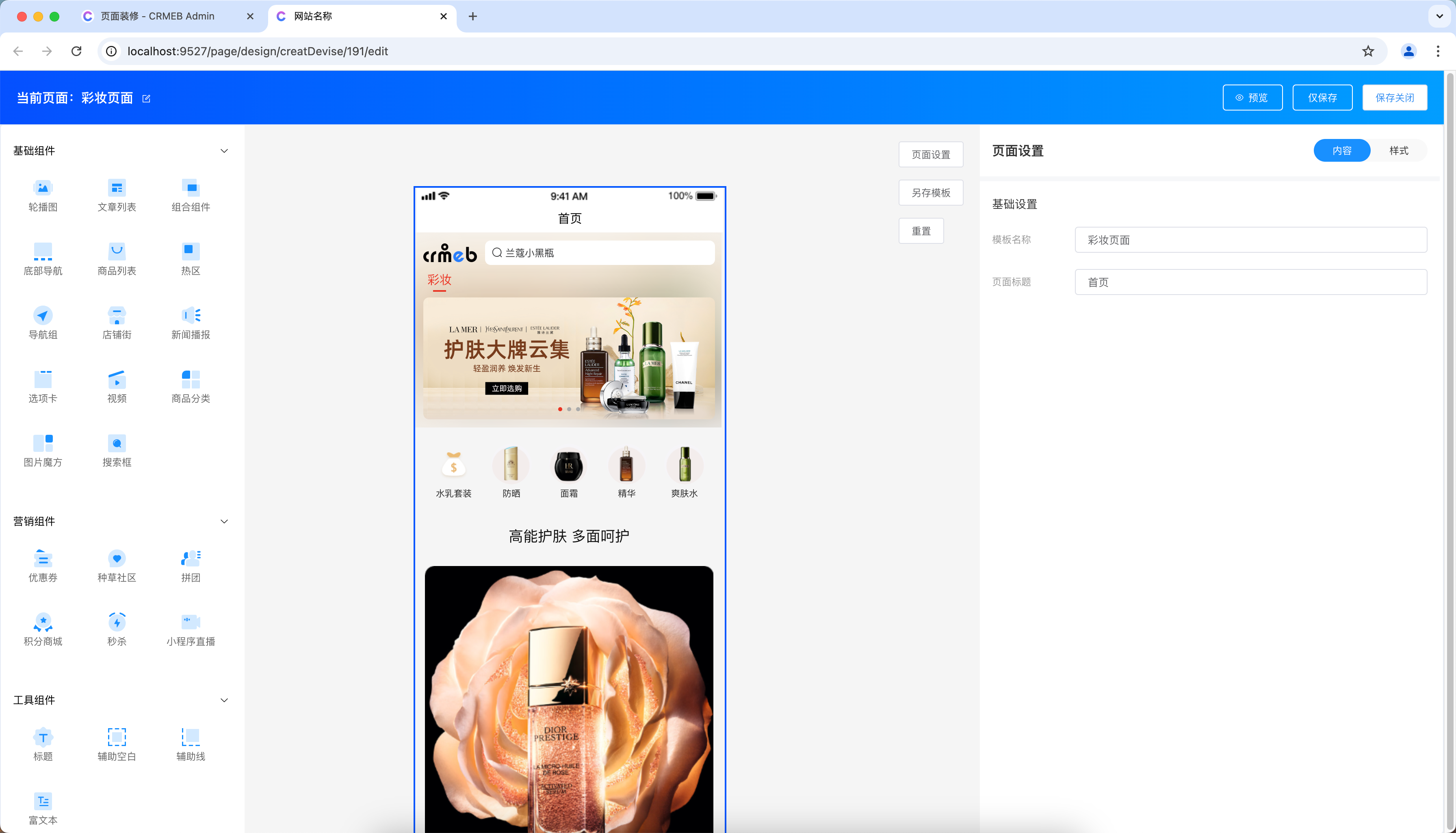Select the 爽肤水 navigation item
Image resolution: width=1456 pixels, height=833 pixels.
click(685, 473)
